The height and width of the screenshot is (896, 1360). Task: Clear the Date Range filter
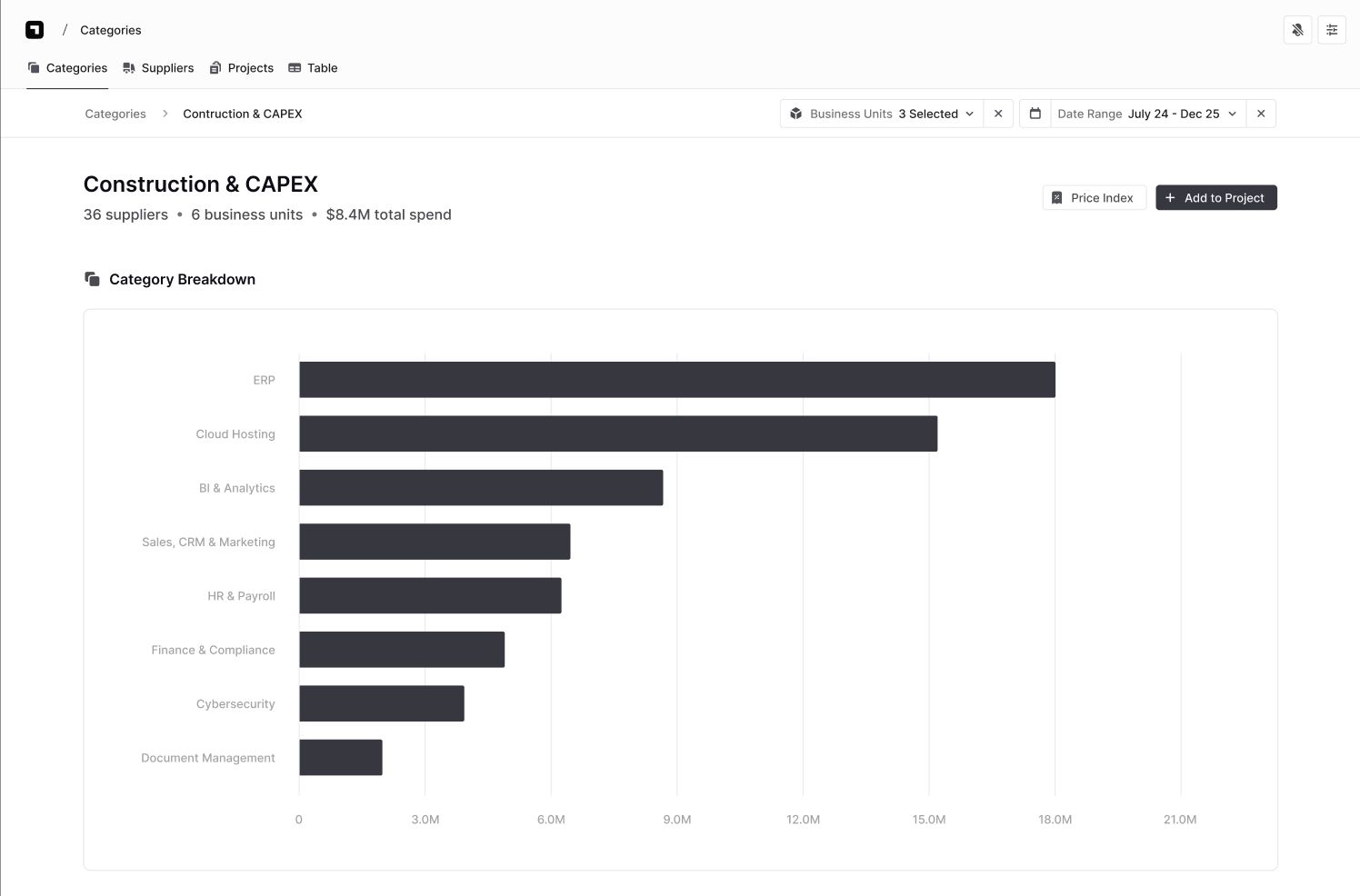1261,114
